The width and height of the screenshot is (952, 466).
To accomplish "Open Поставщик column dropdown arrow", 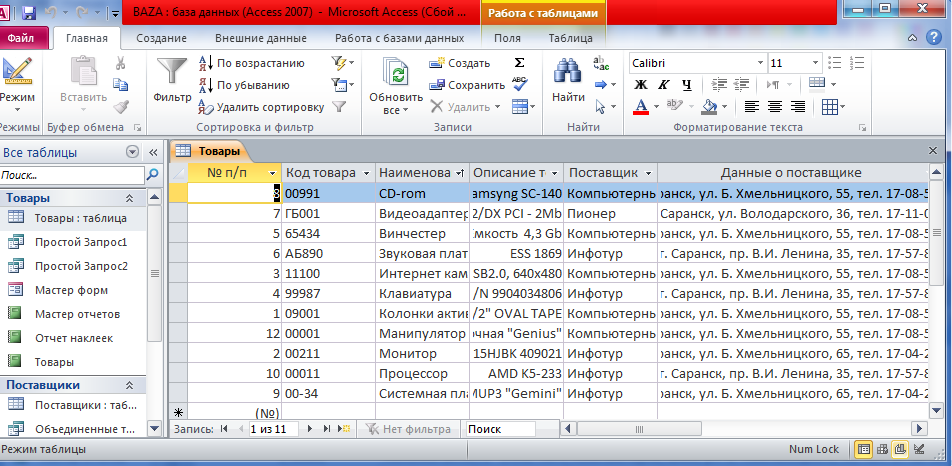I will (x=648, y=173).
